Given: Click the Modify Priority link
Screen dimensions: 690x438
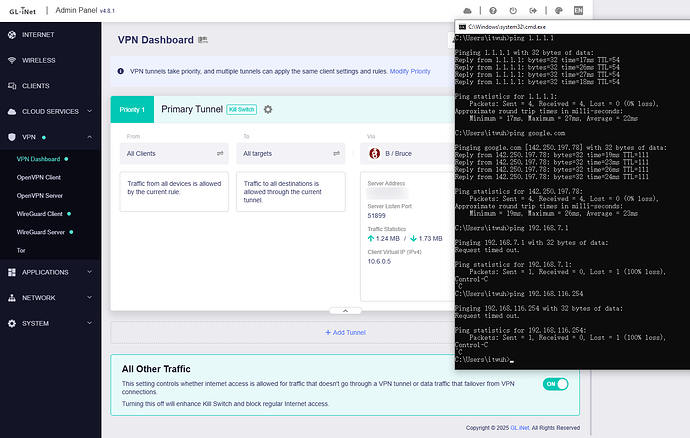Looking at the screenshot, I should tap(410, 72).
